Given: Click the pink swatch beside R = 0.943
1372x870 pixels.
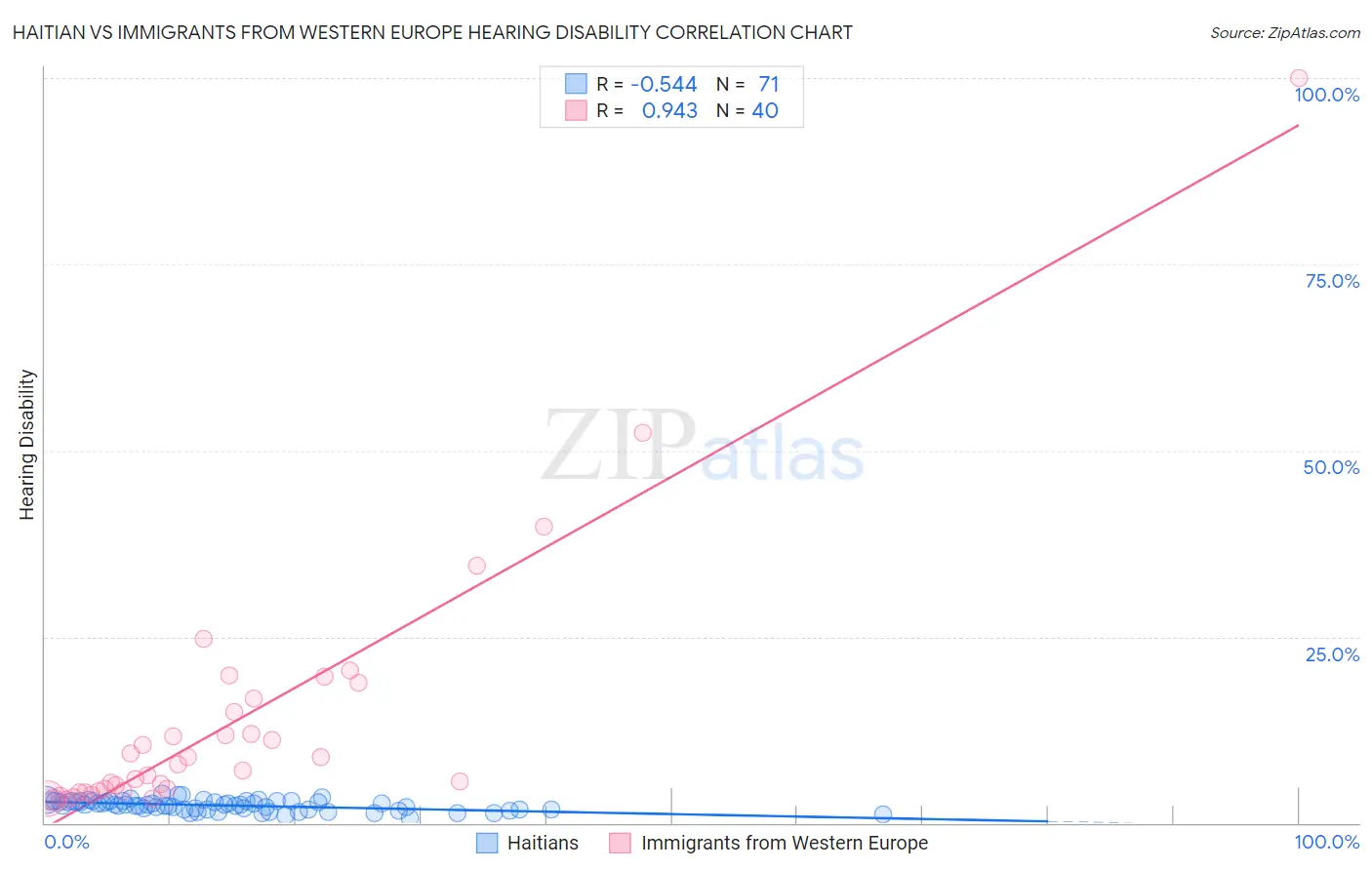Looking at the screenshot, I should tap(576, 110).
